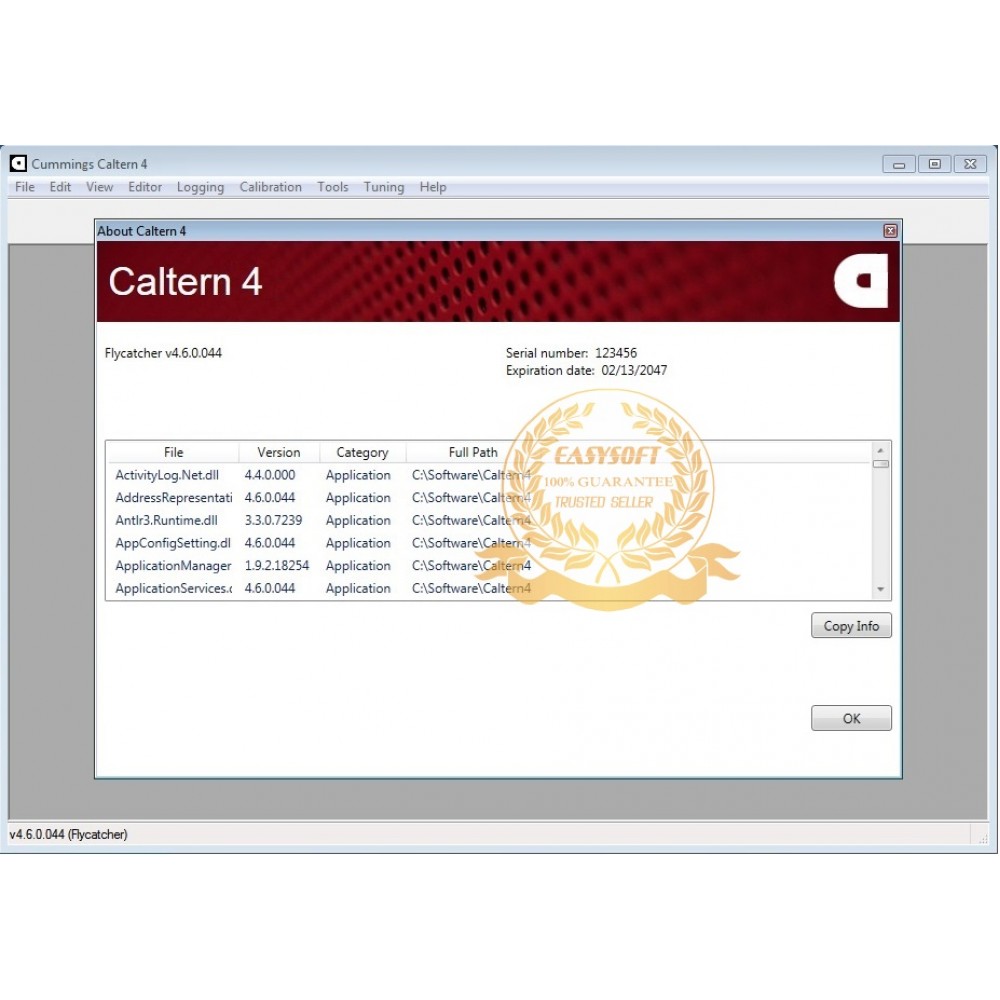Click the About Caltern 4 dialog title
This screenshot has width=1000, height=1000.
click(142, 231)
